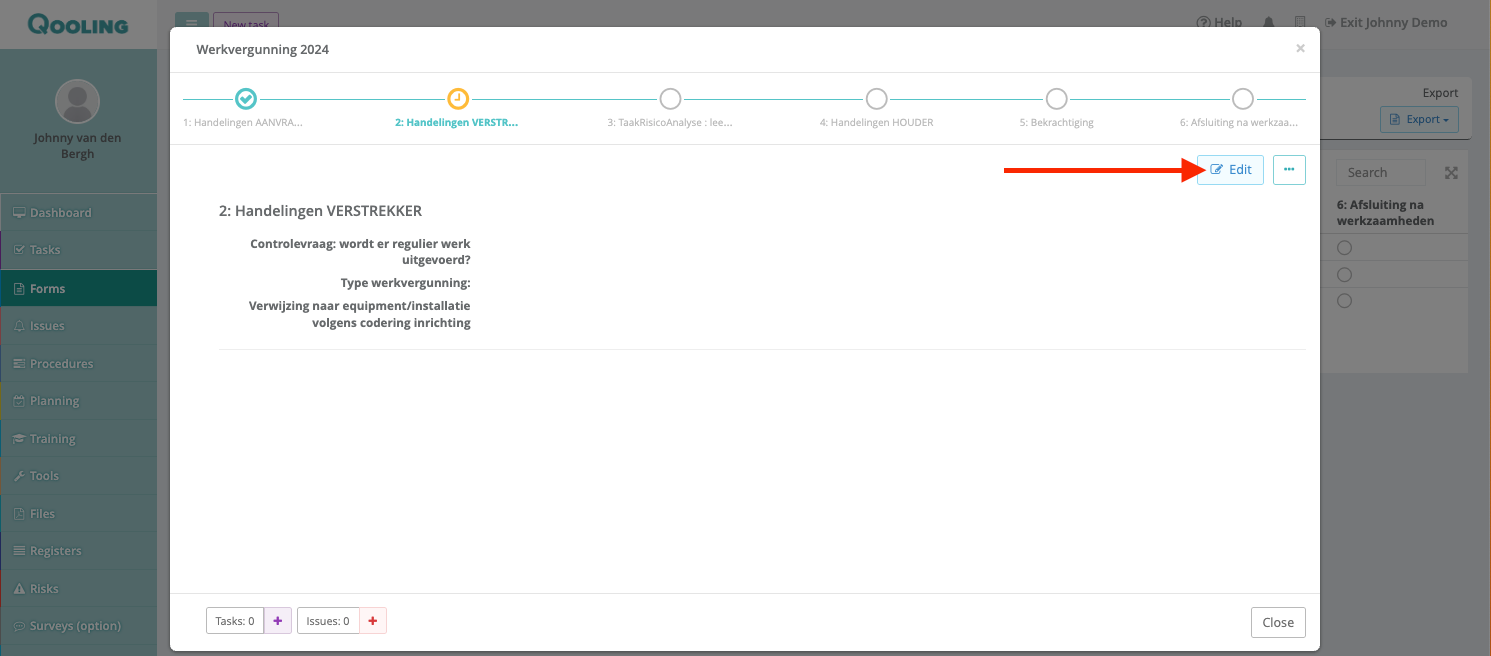1491x656 pixels.
Task: Open Files in the sidebar
Action: pos(78,513)
